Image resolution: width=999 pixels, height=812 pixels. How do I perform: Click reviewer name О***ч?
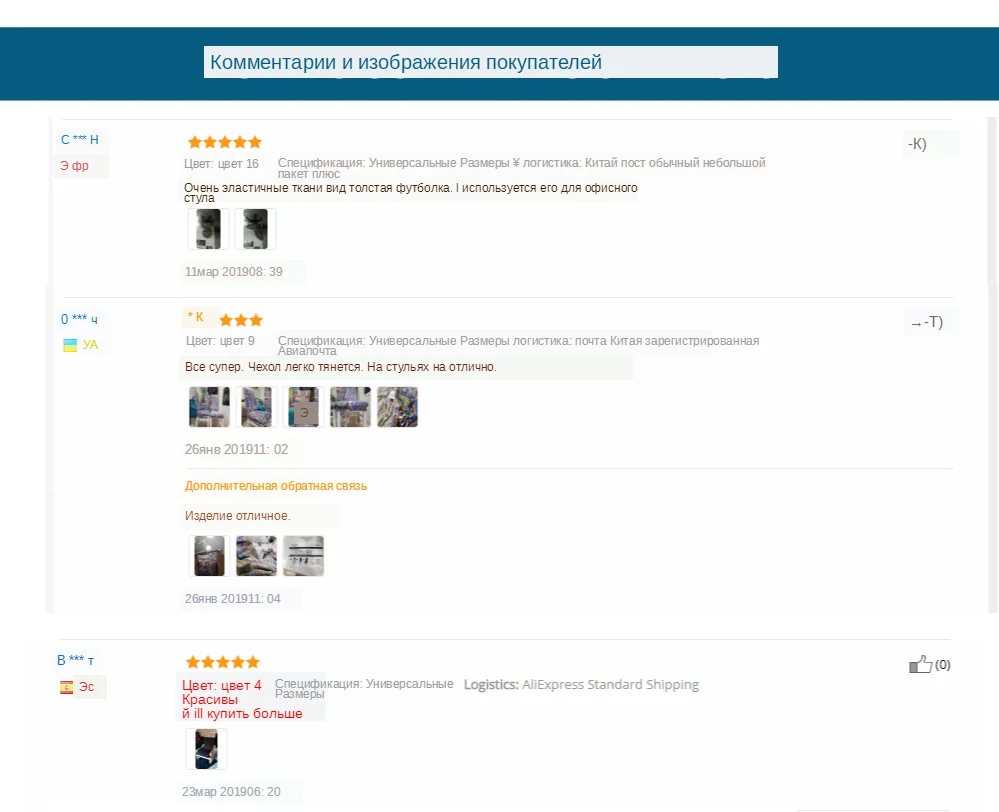pyautogui.click(x=79, y=319)
